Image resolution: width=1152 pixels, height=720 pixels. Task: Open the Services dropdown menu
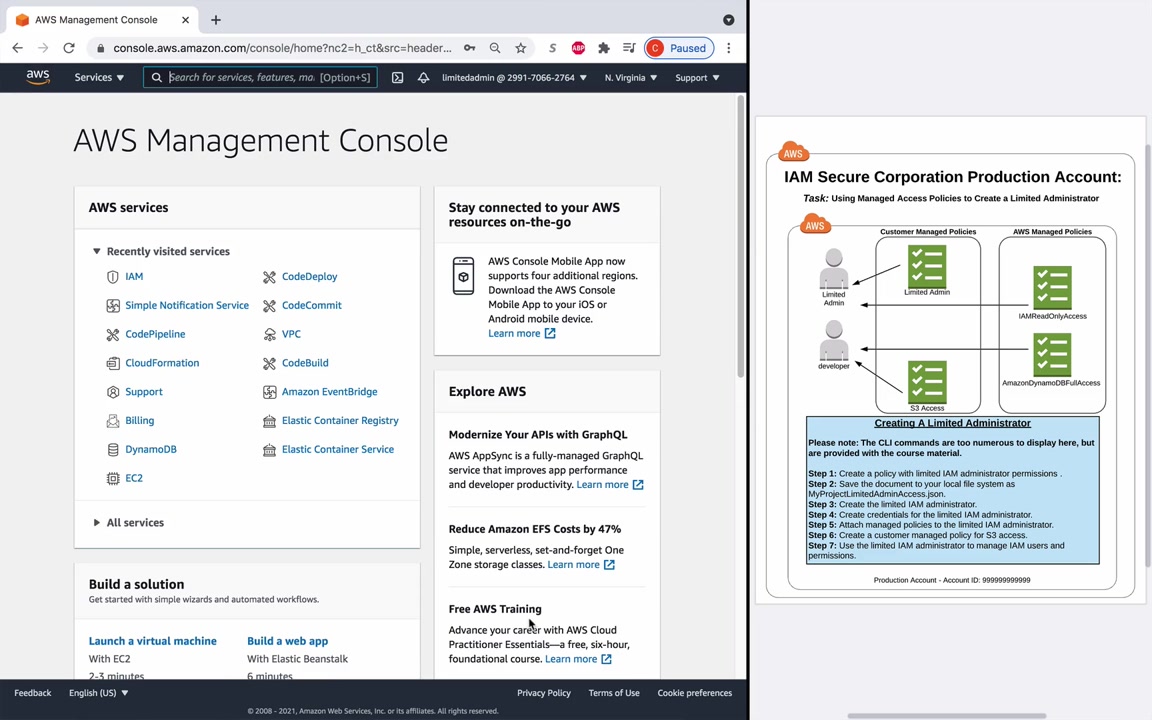click(x=99, y=77)
